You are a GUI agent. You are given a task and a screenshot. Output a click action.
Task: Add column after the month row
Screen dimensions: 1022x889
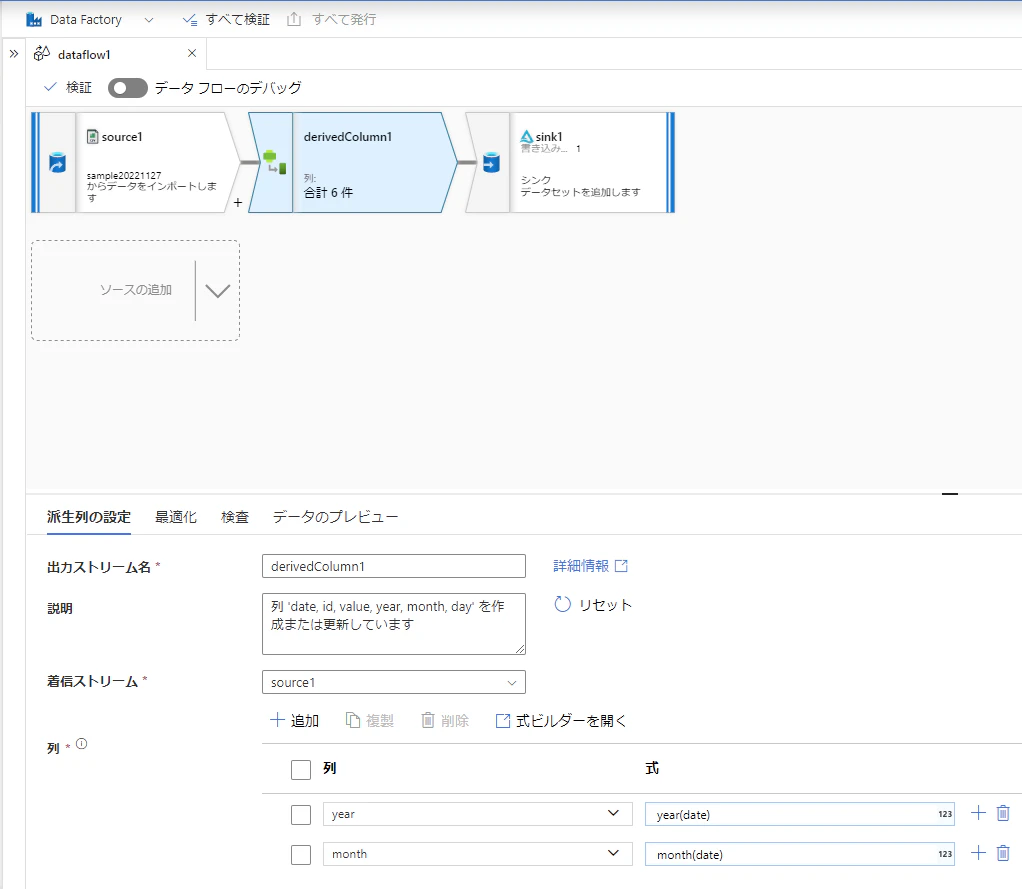tap(978, 853)
